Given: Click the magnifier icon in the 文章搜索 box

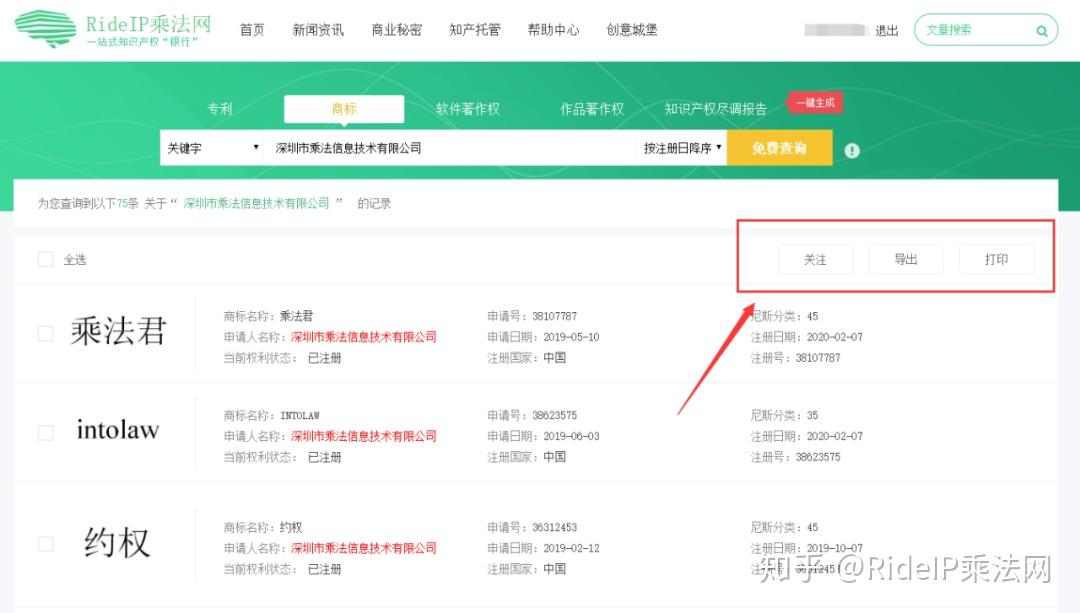Looking at the screenshot, I should (x=1040, y=30).
